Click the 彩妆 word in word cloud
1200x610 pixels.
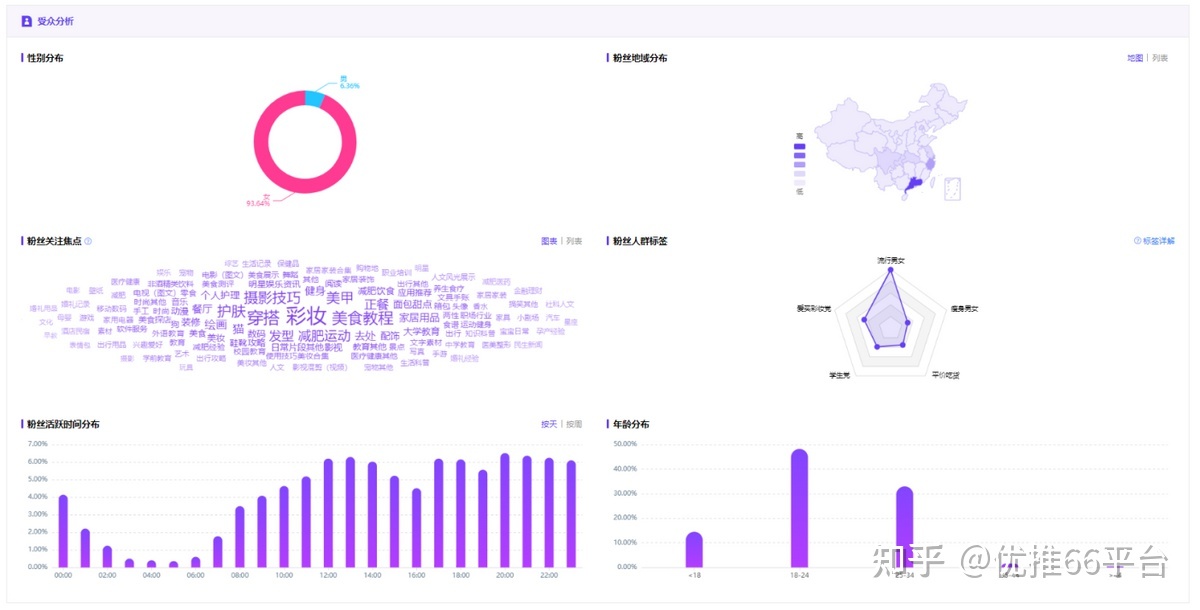tap(306, 316)
